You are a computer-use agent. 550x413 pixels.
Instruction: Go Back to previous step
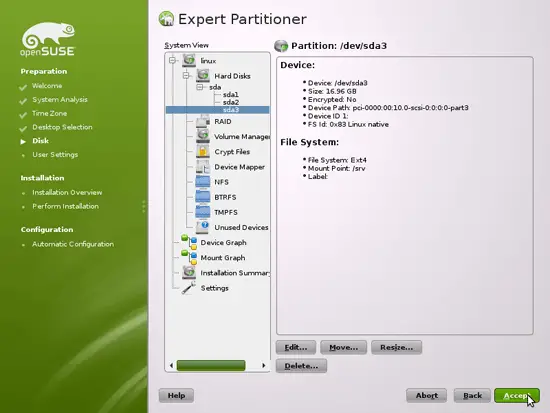click(x=472, y=395)
